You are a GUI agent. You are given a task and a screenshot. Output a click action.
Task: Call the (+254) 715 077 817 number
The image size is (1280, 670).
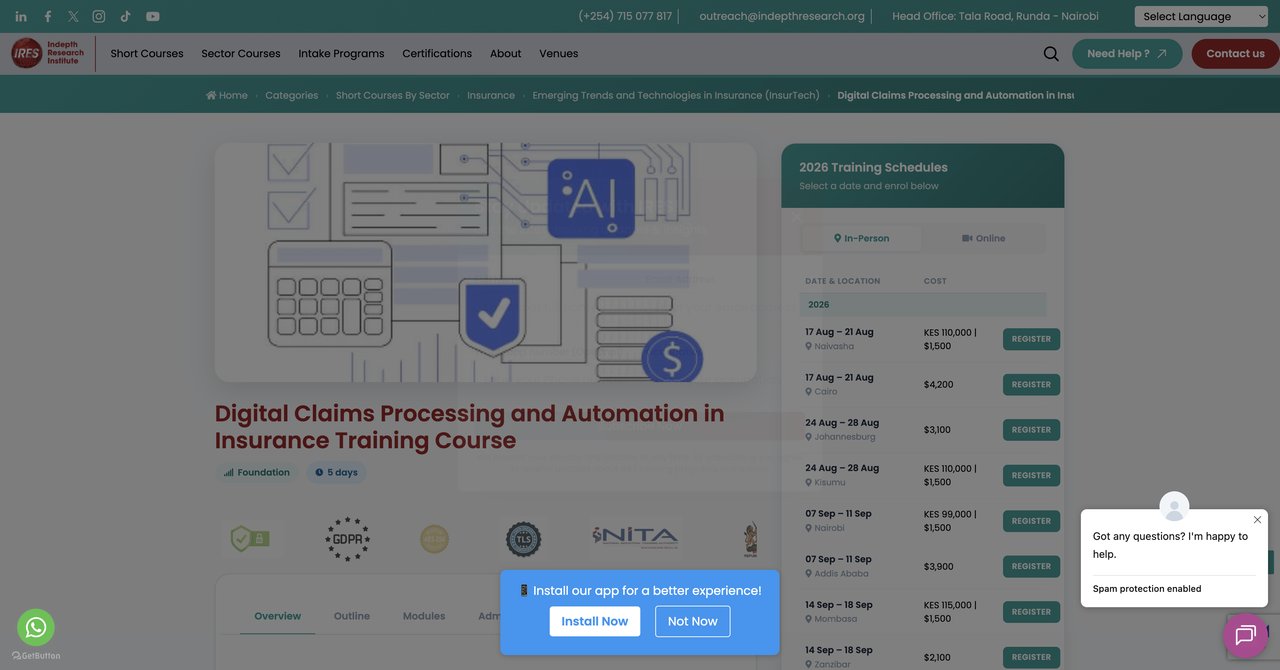pos(625,16)
